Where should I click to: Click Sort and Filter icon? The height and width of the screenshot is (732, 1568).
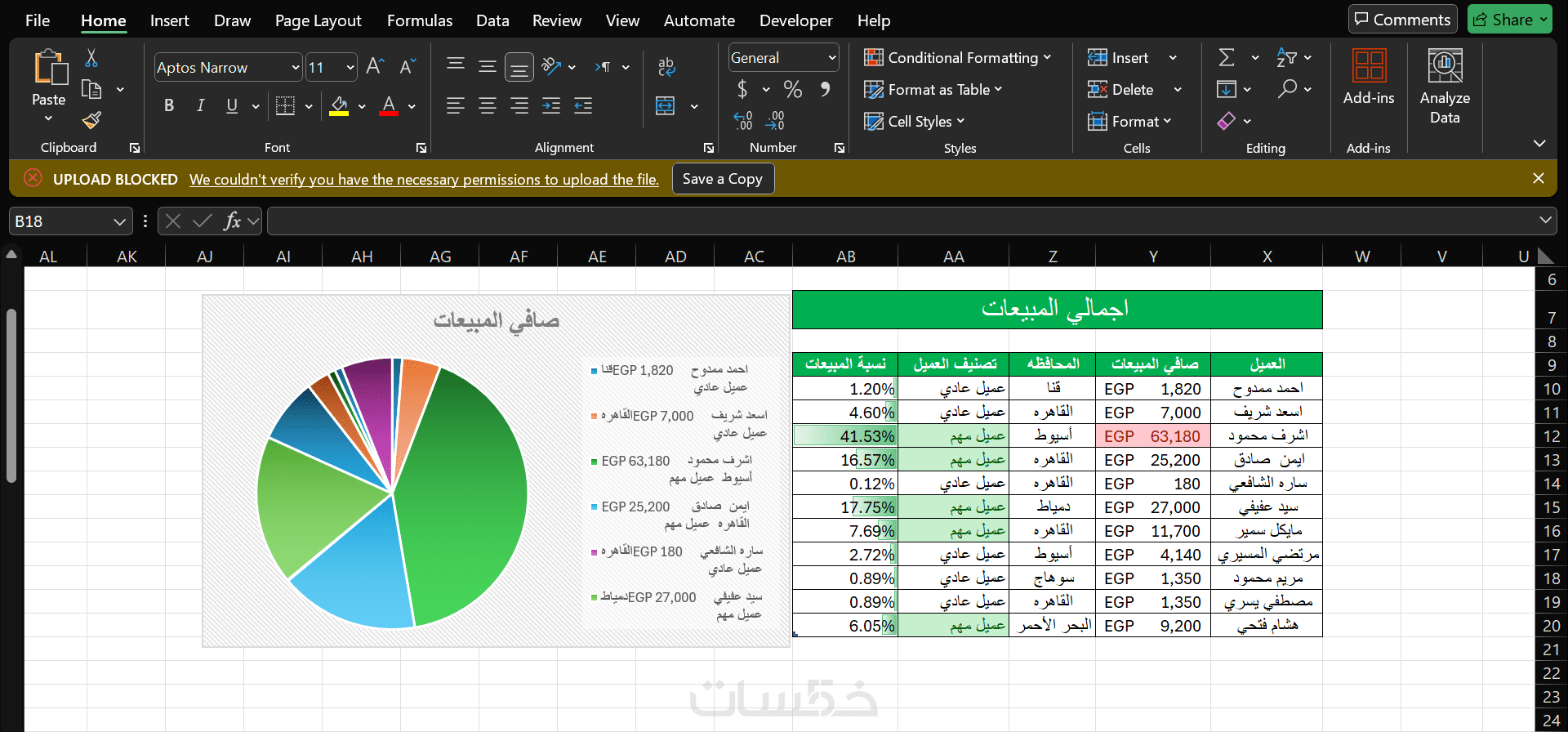click(x=1287, y=57)
